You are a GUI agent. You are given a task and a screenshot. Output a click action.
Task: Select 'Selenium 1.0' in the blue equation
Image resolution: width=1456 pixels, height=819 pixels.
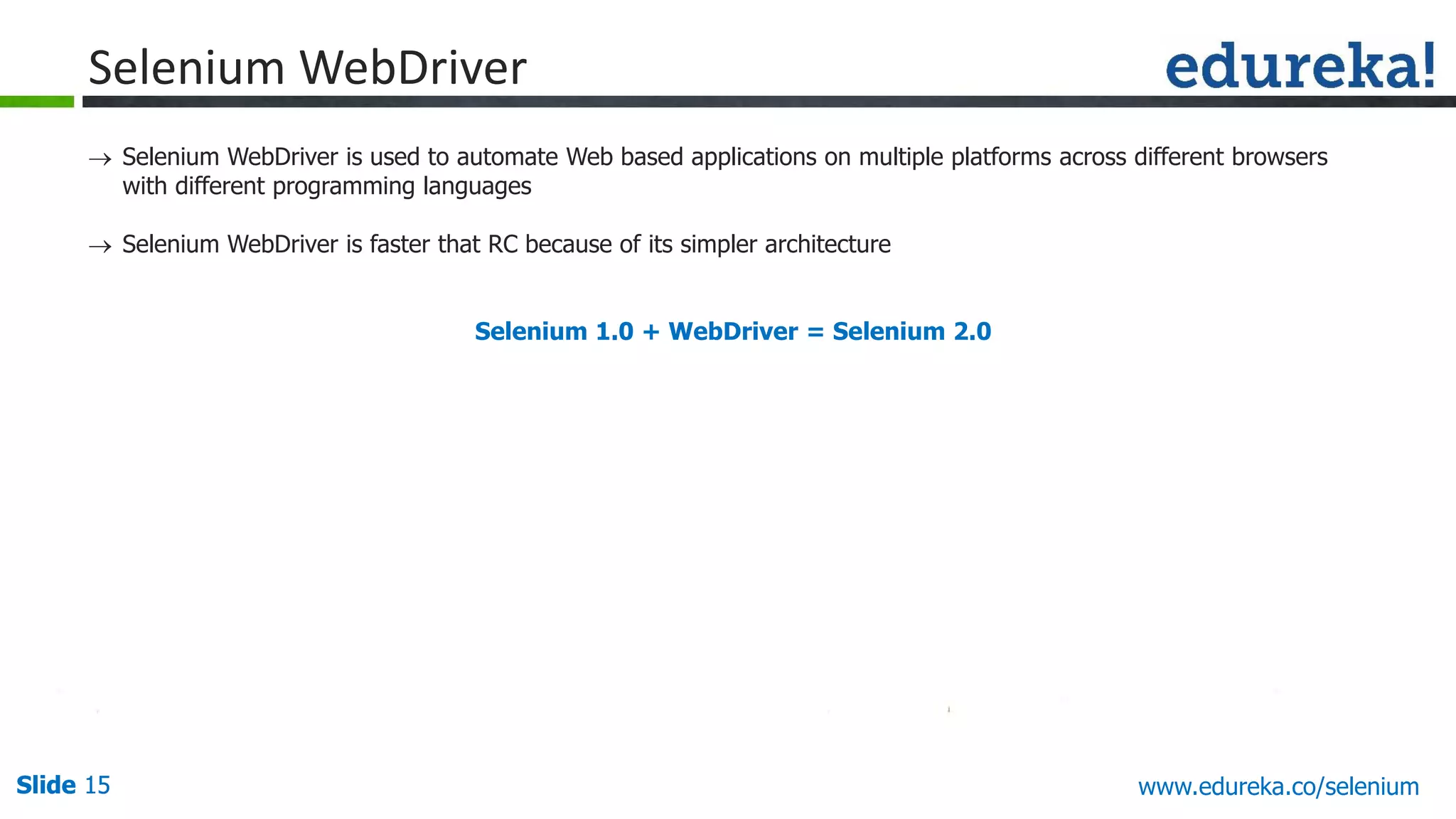click(554, 331)
